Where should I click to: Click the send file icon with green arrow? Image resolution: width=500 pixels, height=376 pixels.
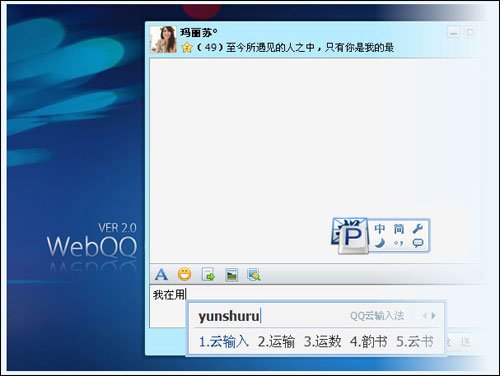[208, 275]
